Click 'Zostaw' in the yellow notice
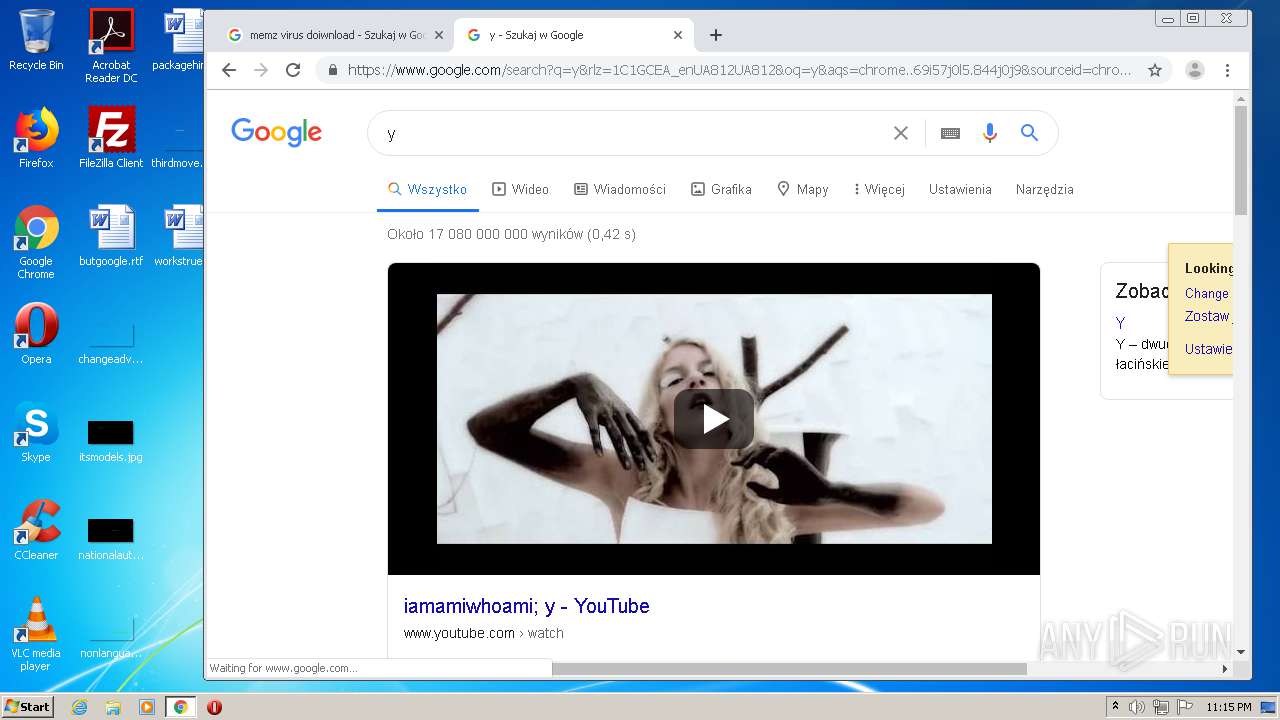This screenshot has height=720, width=1280. click(1206, 316)
